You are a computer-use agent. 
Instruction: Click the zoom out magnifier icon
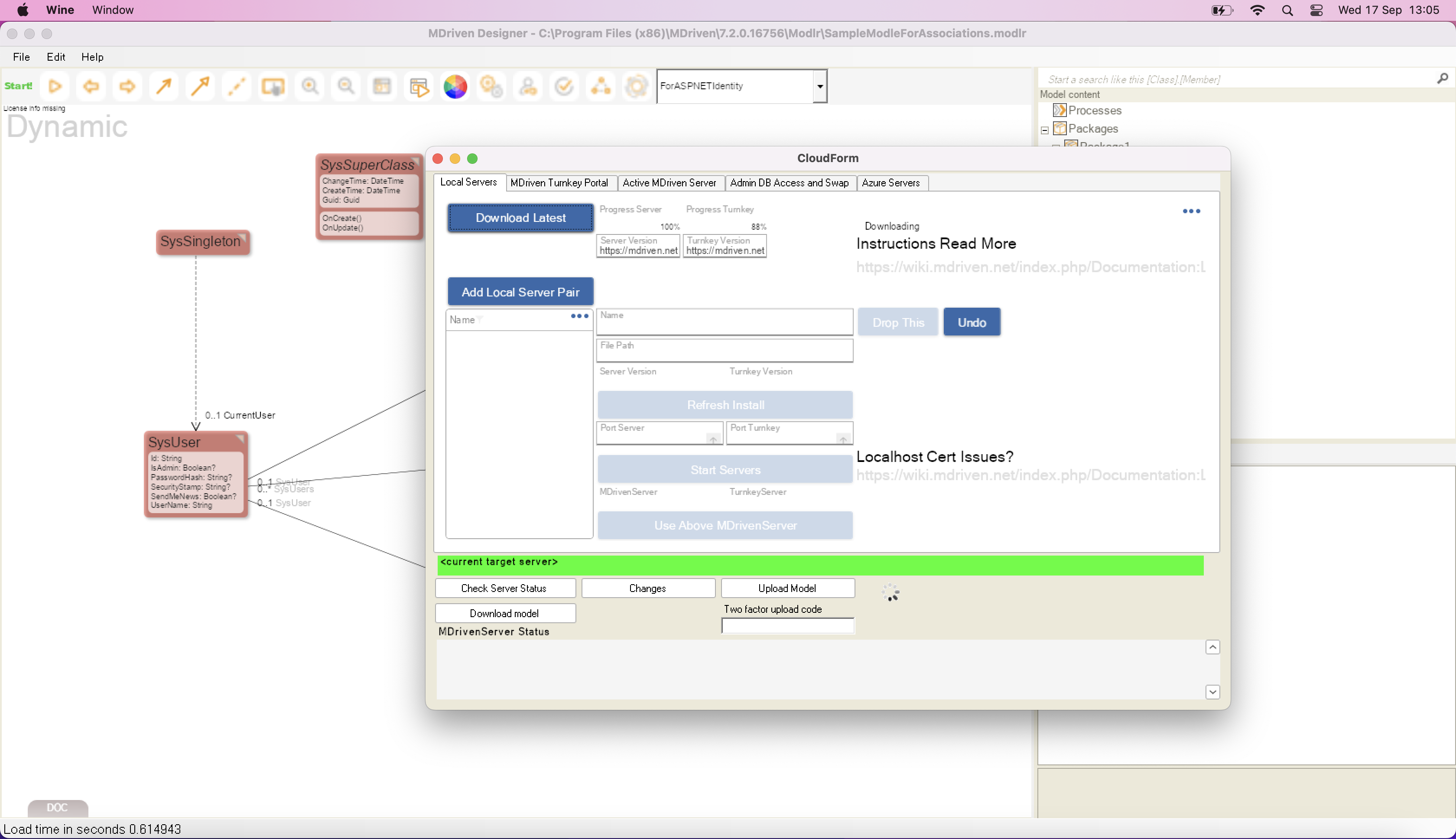tap(346, 86)
